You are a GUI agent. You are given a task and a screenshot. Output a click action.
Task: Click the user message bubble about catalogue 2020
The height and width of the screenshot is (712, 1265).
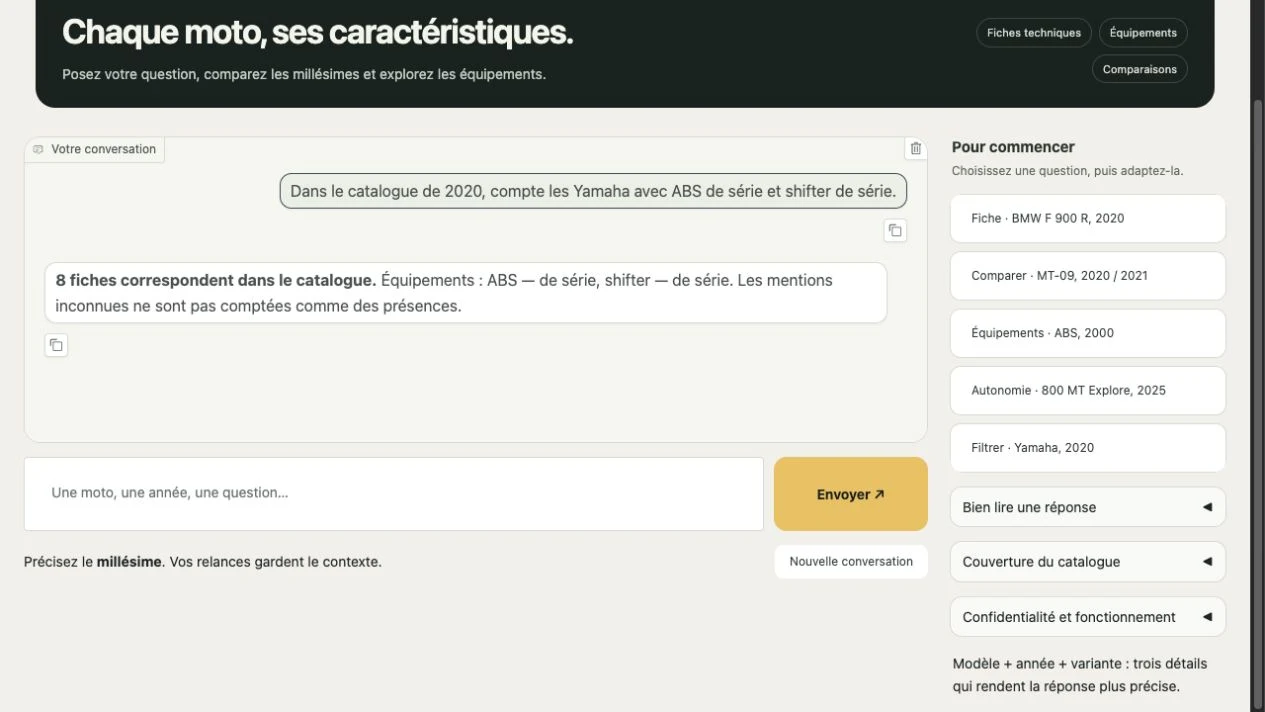tap(593, 191)
